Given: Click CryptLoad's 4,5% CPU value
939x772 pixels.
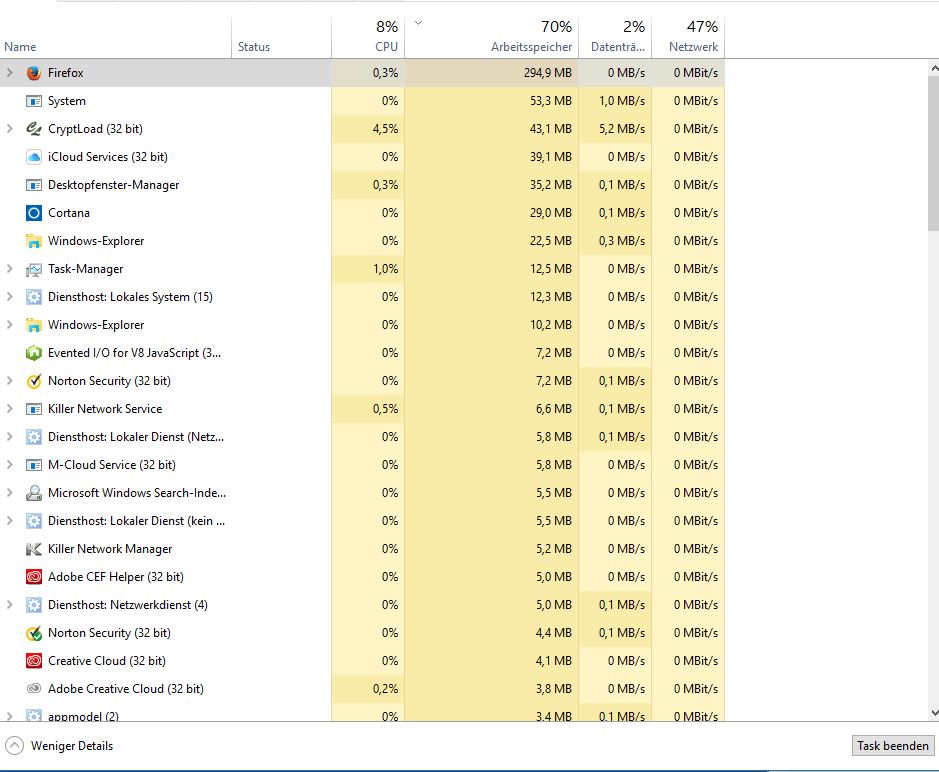Looking at the screenshot, I should click(385, 129).
